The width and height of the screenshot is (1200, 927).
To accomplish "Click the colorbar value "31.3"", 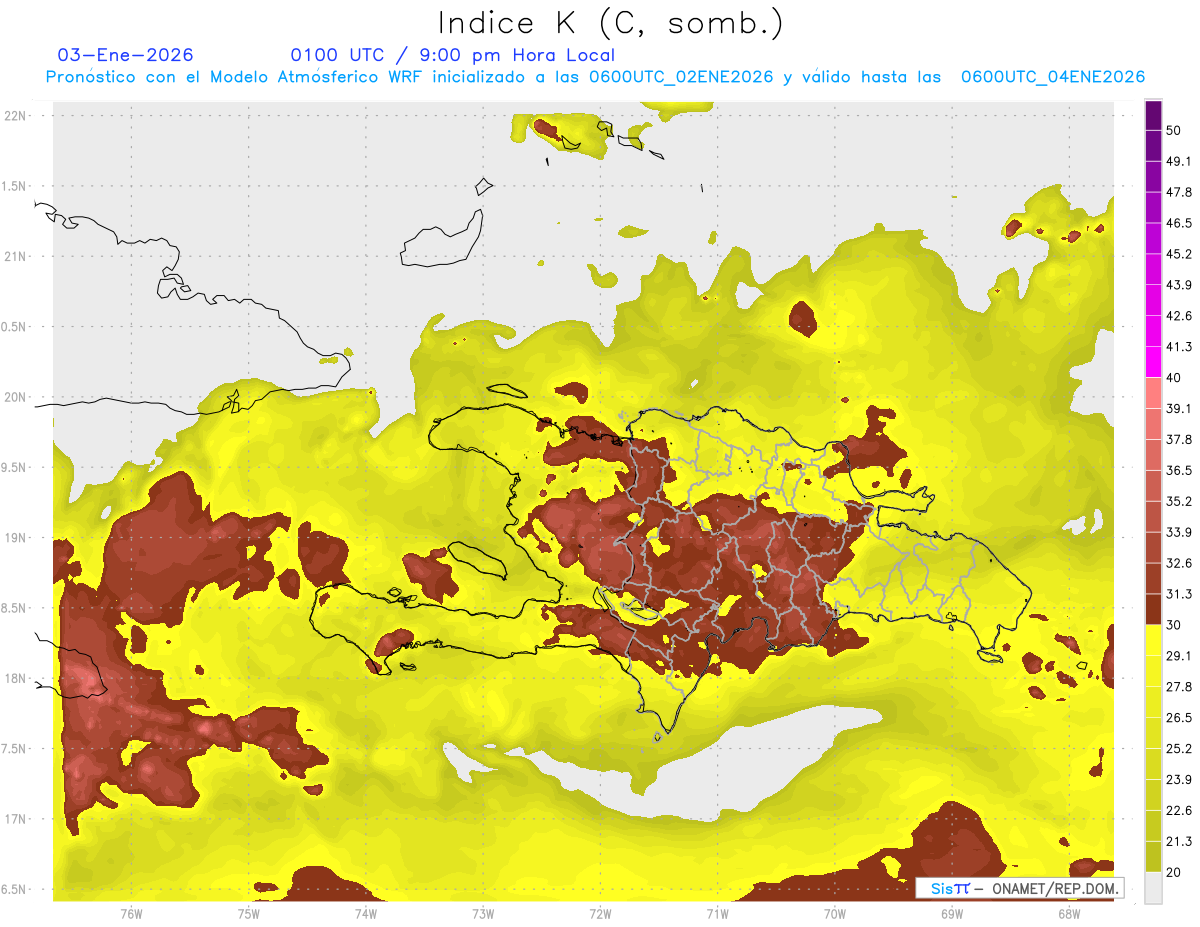I will 1179,594.
